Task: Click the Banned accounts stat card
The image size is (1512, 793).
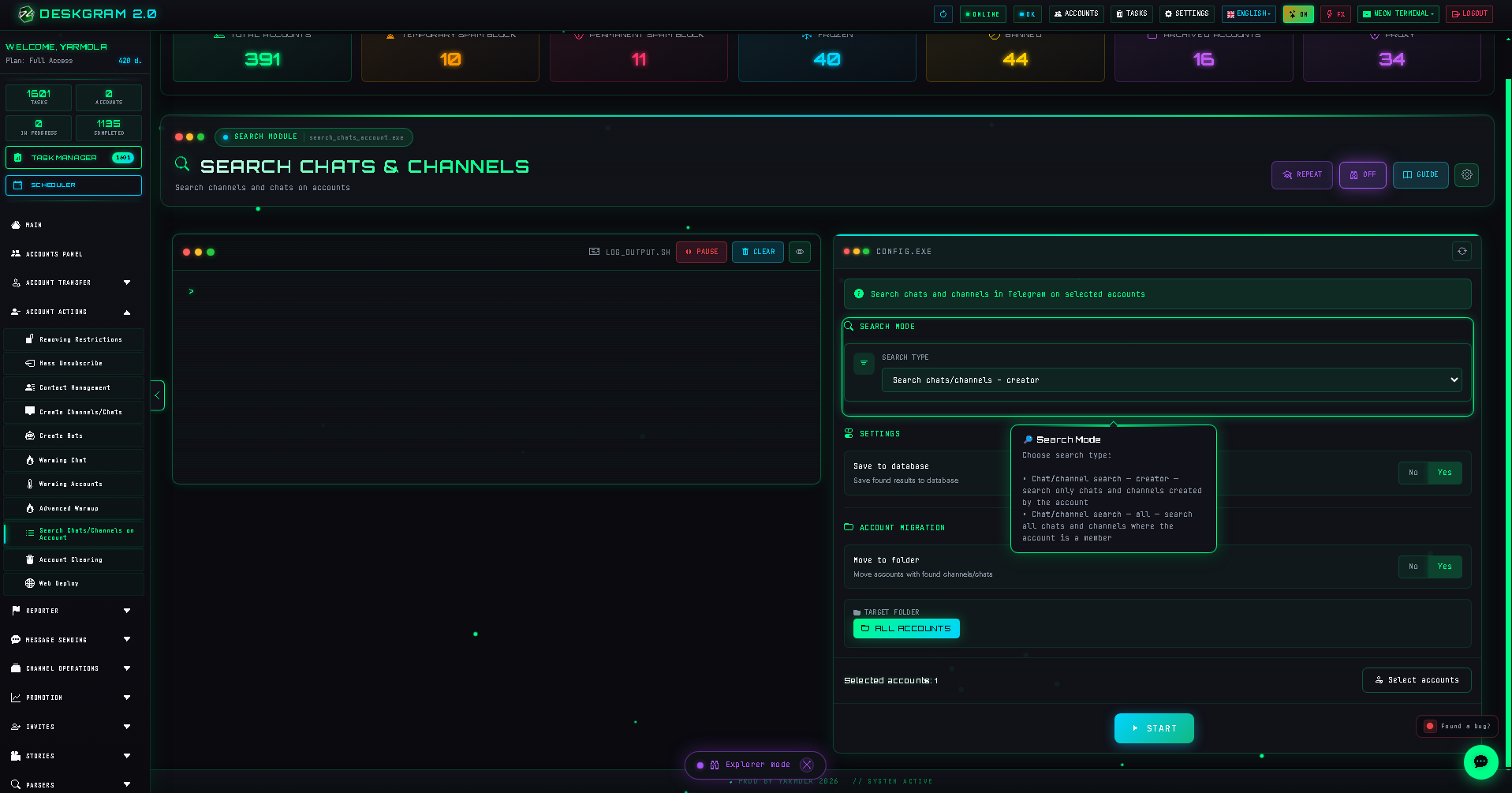Action: pyautogui.click(x=1015, y=56)
